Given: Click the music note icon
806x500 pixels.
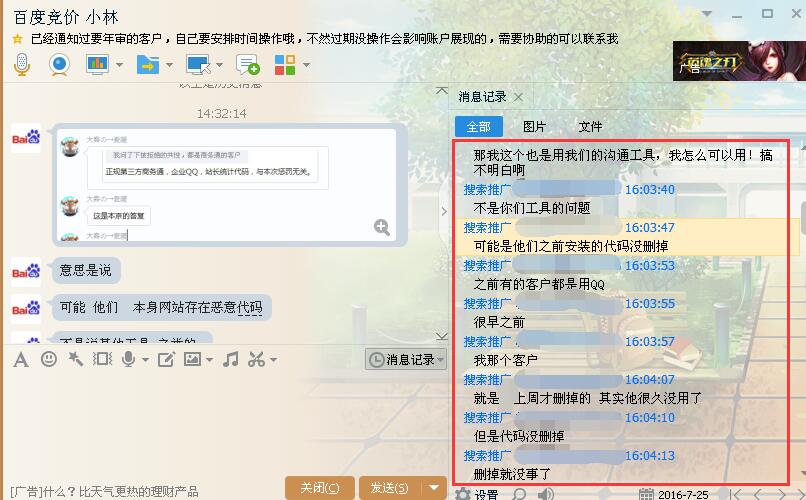Looking at the screenshot, I should pos(230,359).
